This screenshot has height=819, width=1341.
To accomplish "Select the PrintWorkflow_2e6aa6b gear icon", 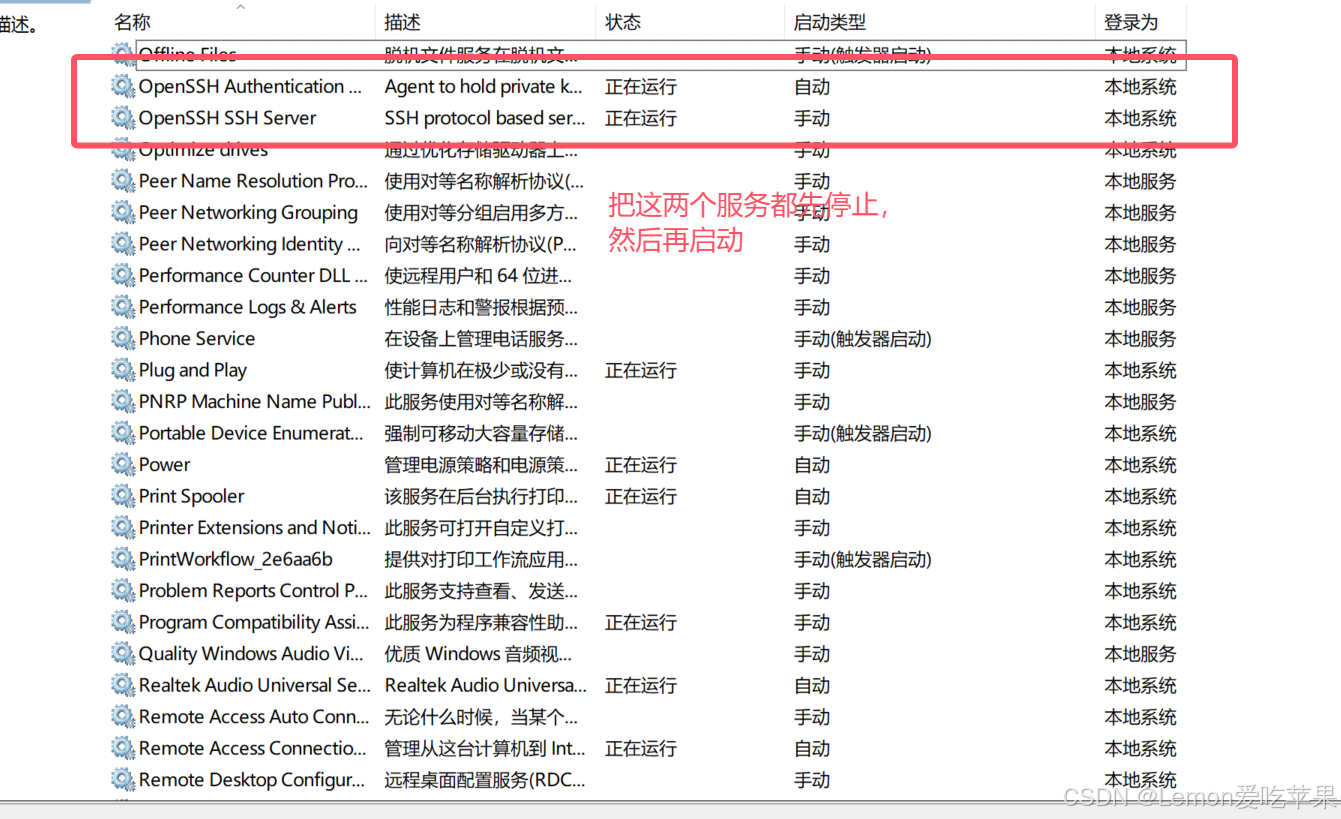I will 123,559.
